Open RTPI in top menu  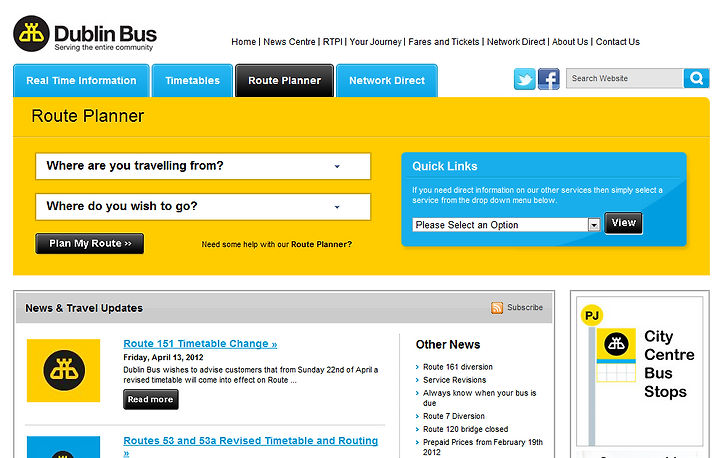332,42
